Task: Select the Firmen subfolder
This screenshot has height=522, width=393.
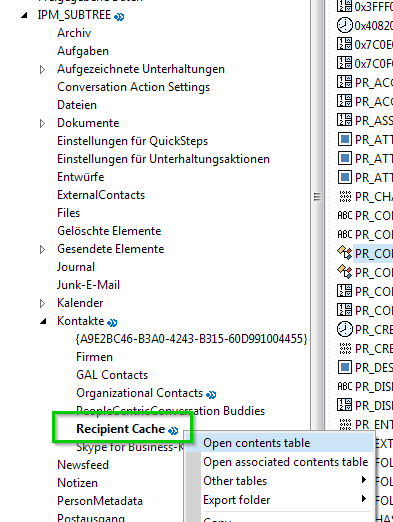Action: pyautogui.click(x=94, y=357)
